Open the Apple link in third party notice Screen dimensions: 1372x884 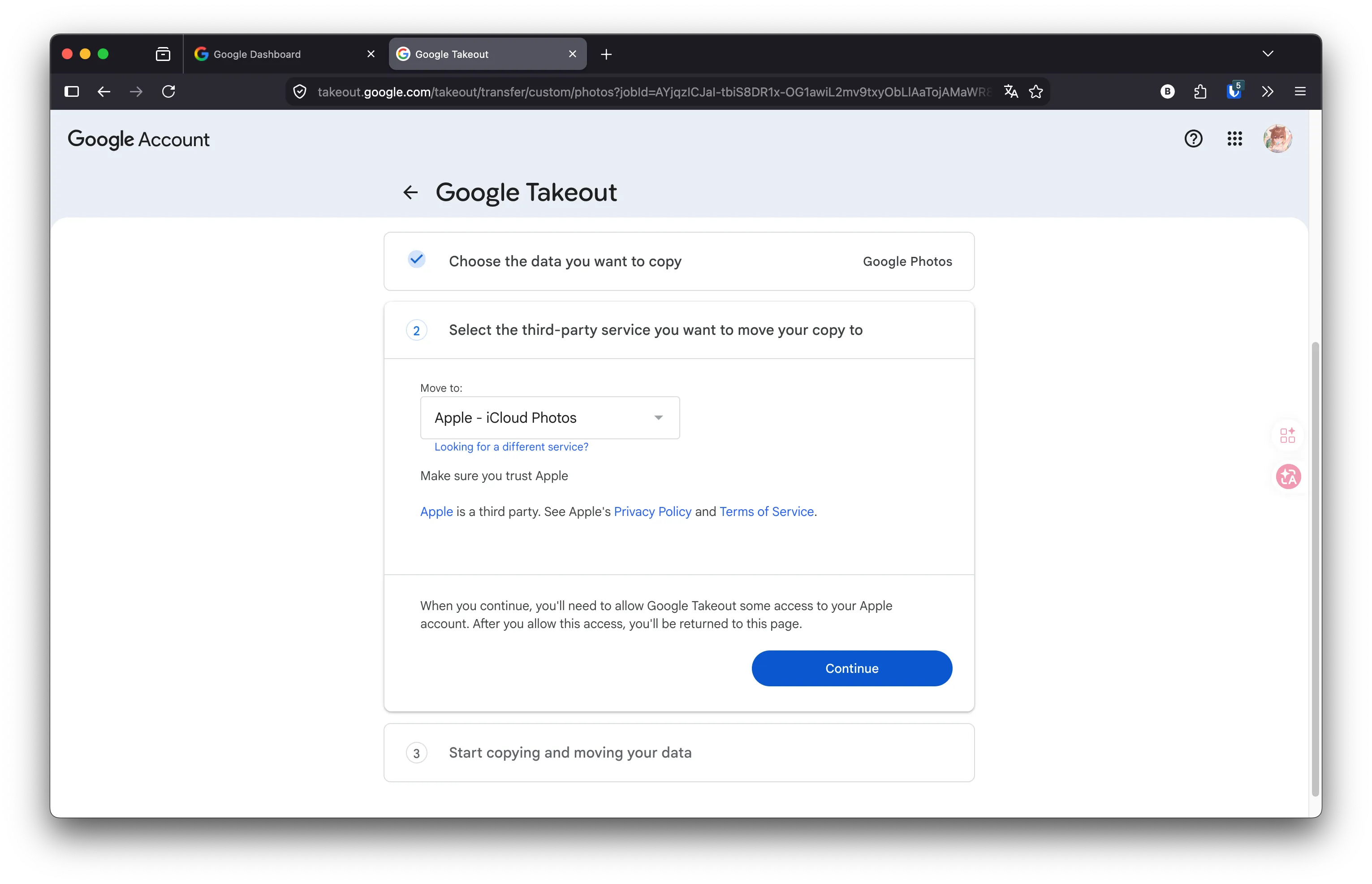pyautogui.click(x=436, y=511)
